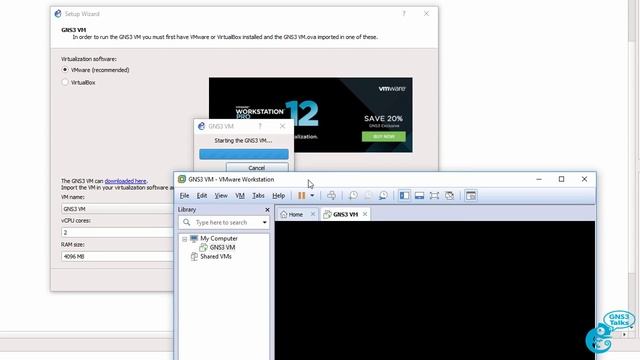Viewport: 640px width, 360px height.
Task: Suspend the guest with the orange pause icon
Action: coord(302,196)
